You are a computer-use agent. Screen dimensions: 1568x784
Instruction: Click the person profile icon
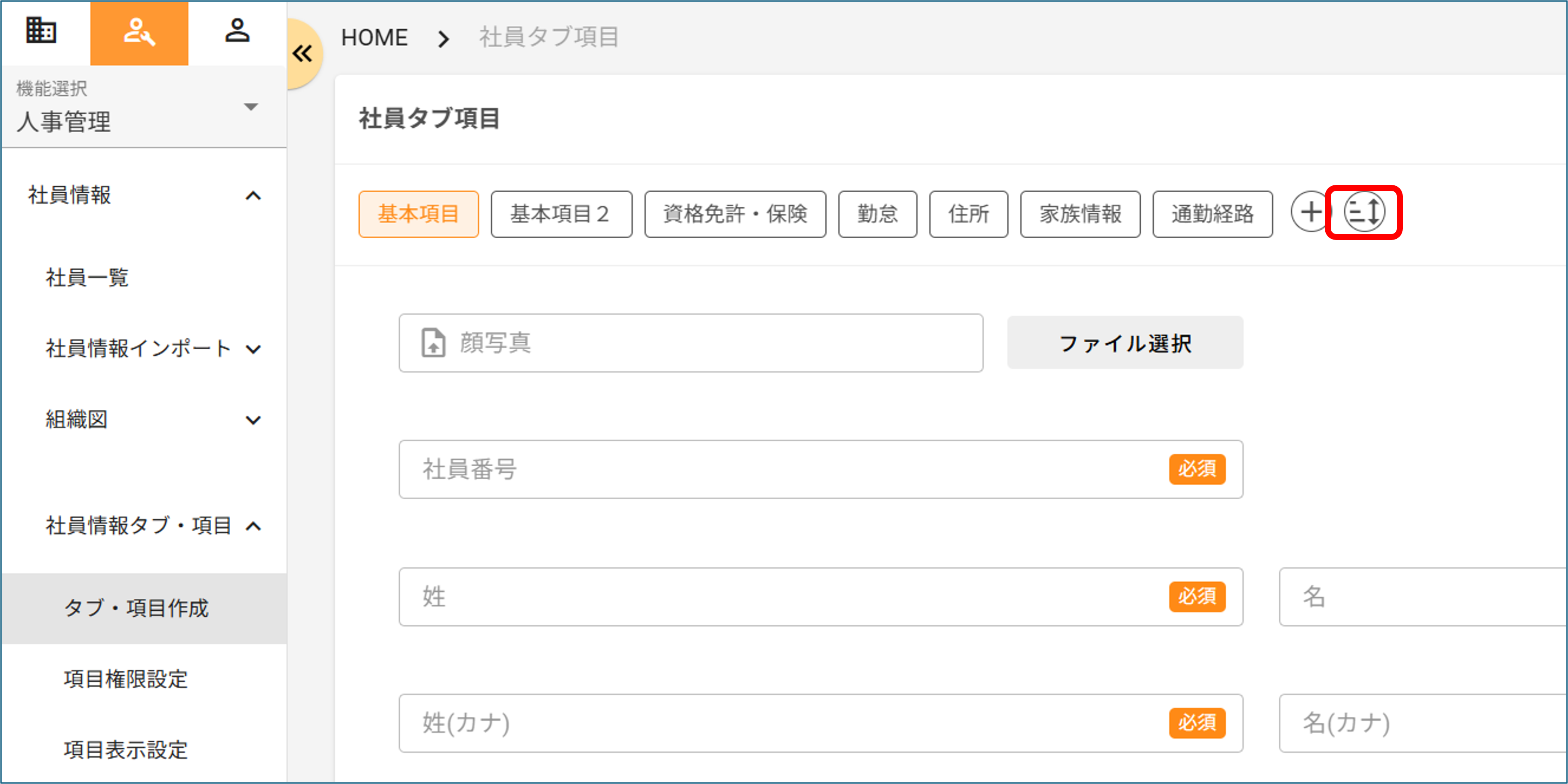click(237, 31)
